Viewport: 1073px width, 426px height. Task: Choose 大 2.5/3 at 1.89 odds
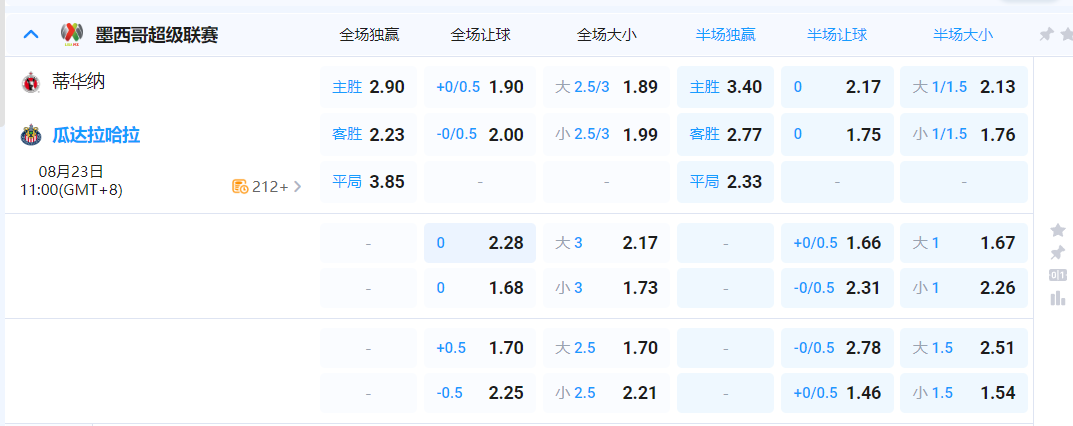tap(607, 87)
